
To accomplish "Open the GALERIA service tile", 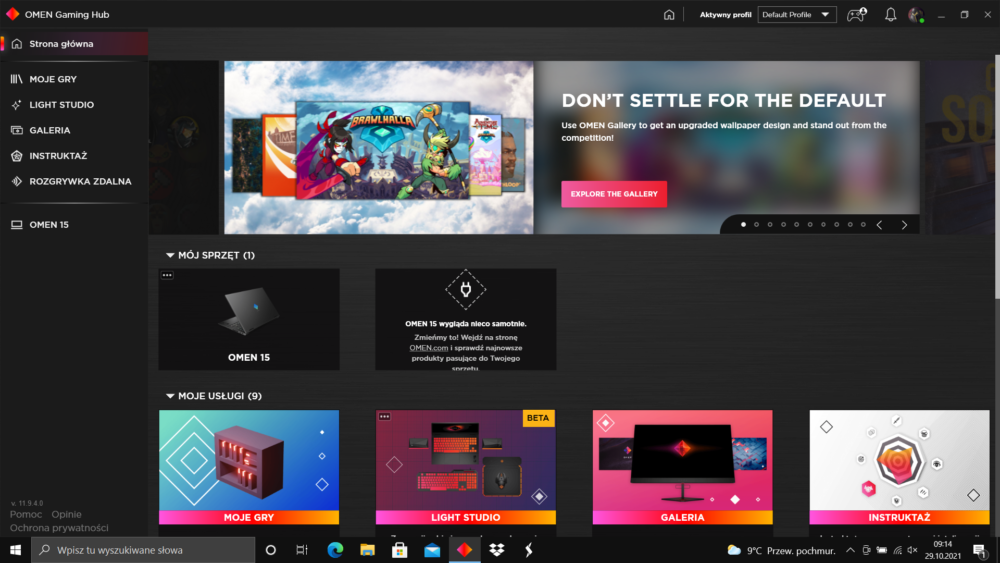I will [x=682, y=467].
